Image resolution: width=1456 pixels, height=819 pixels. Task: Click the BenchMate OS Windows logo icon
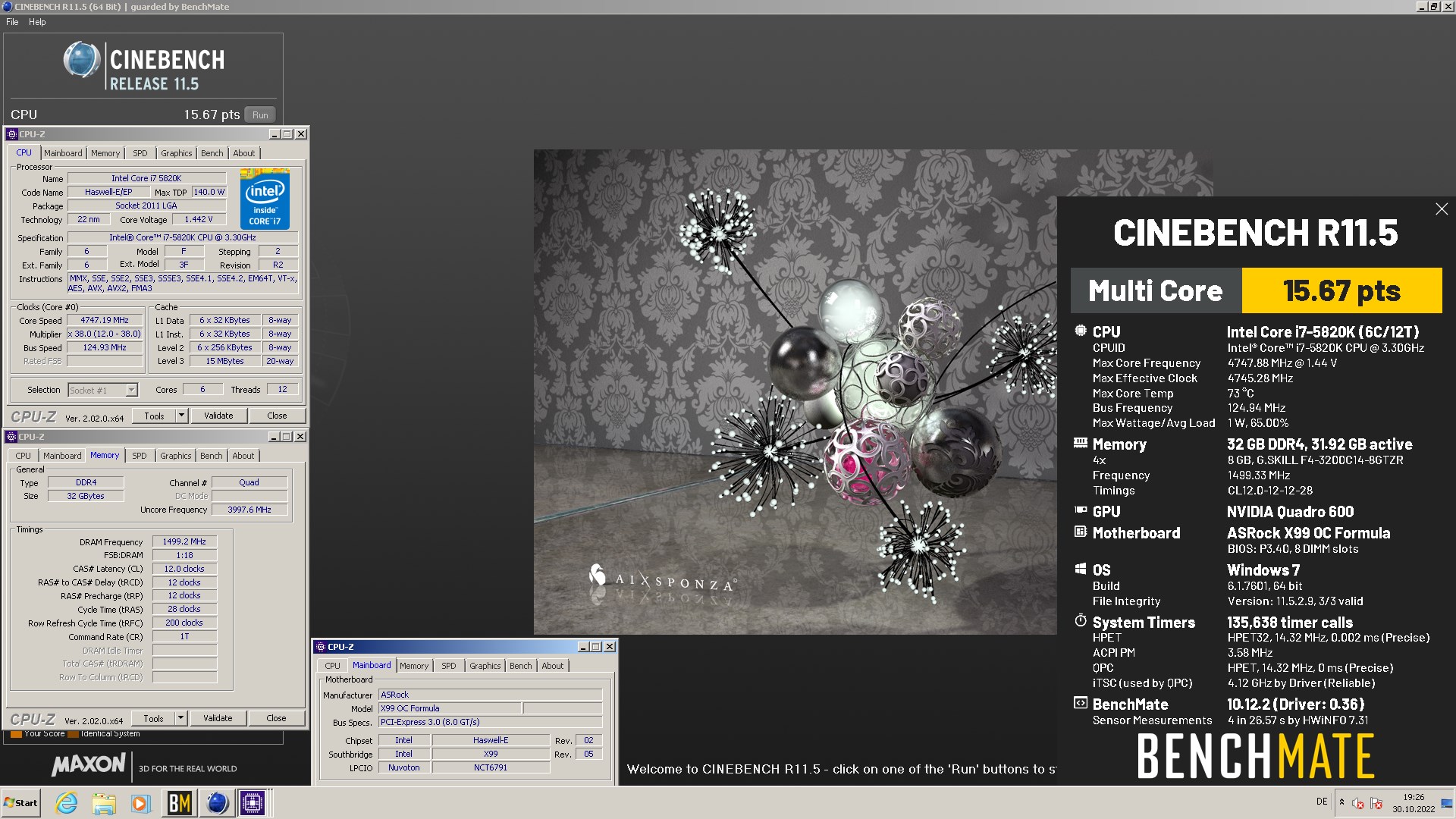pyautogui.click(x=1081, y=569)
